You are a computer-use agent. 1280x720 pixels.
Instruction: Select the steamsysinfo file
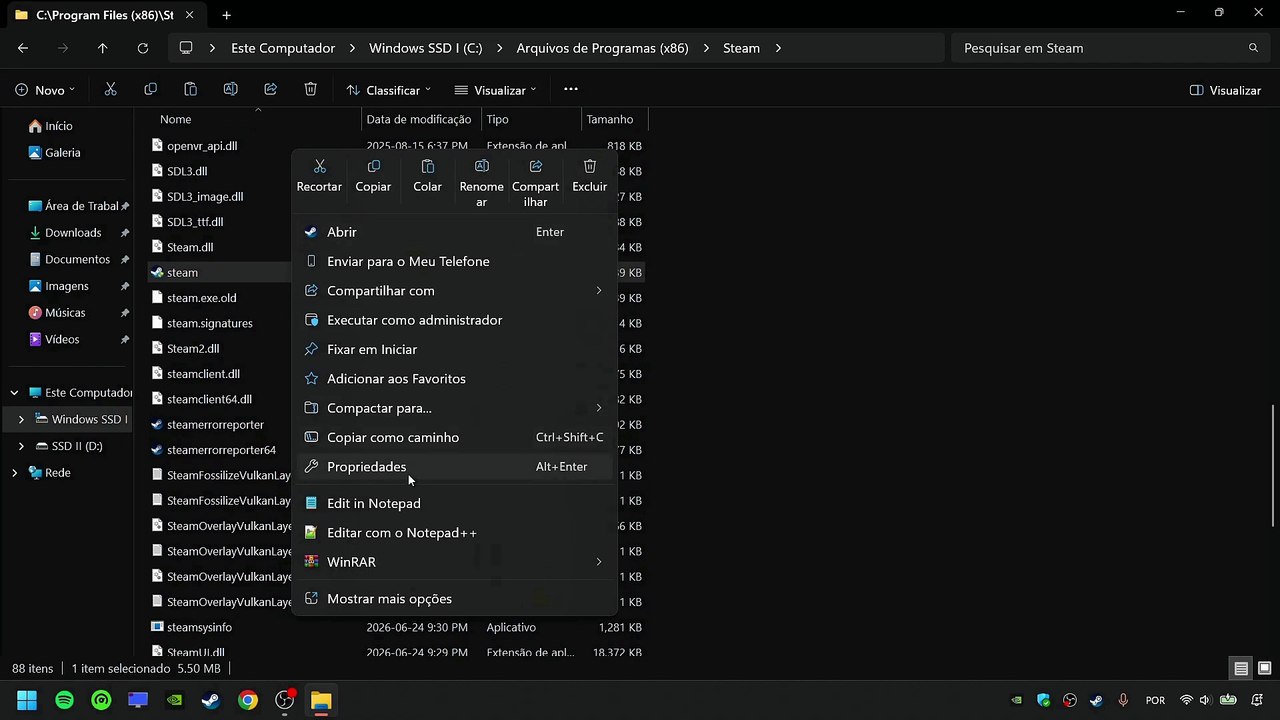[x=199, y=627]
